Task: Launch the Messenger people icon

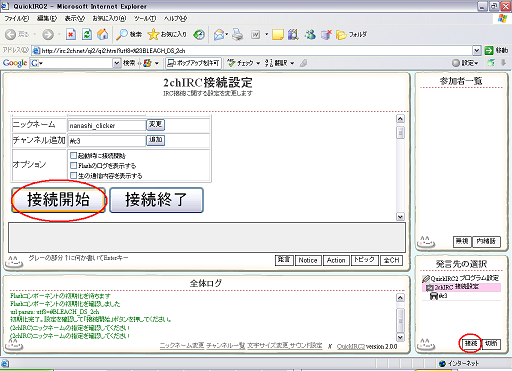Action: click(310, 34)
